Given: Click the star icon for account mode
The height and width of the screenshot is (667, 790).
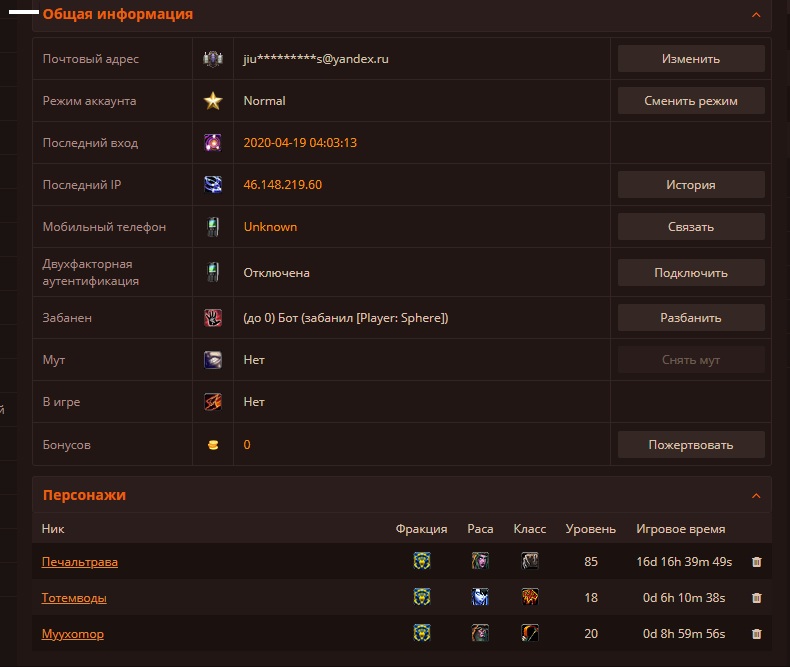Looking at the screenshot, I should tap(213, 101).
